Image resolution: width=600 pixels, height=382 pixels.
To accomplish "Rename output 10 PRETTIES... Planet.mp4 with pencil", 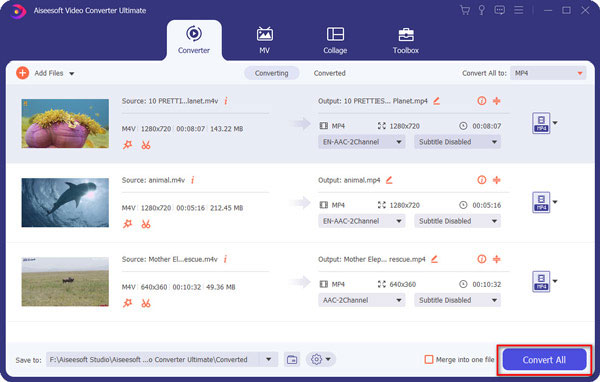I will click(x=436, y=101).
